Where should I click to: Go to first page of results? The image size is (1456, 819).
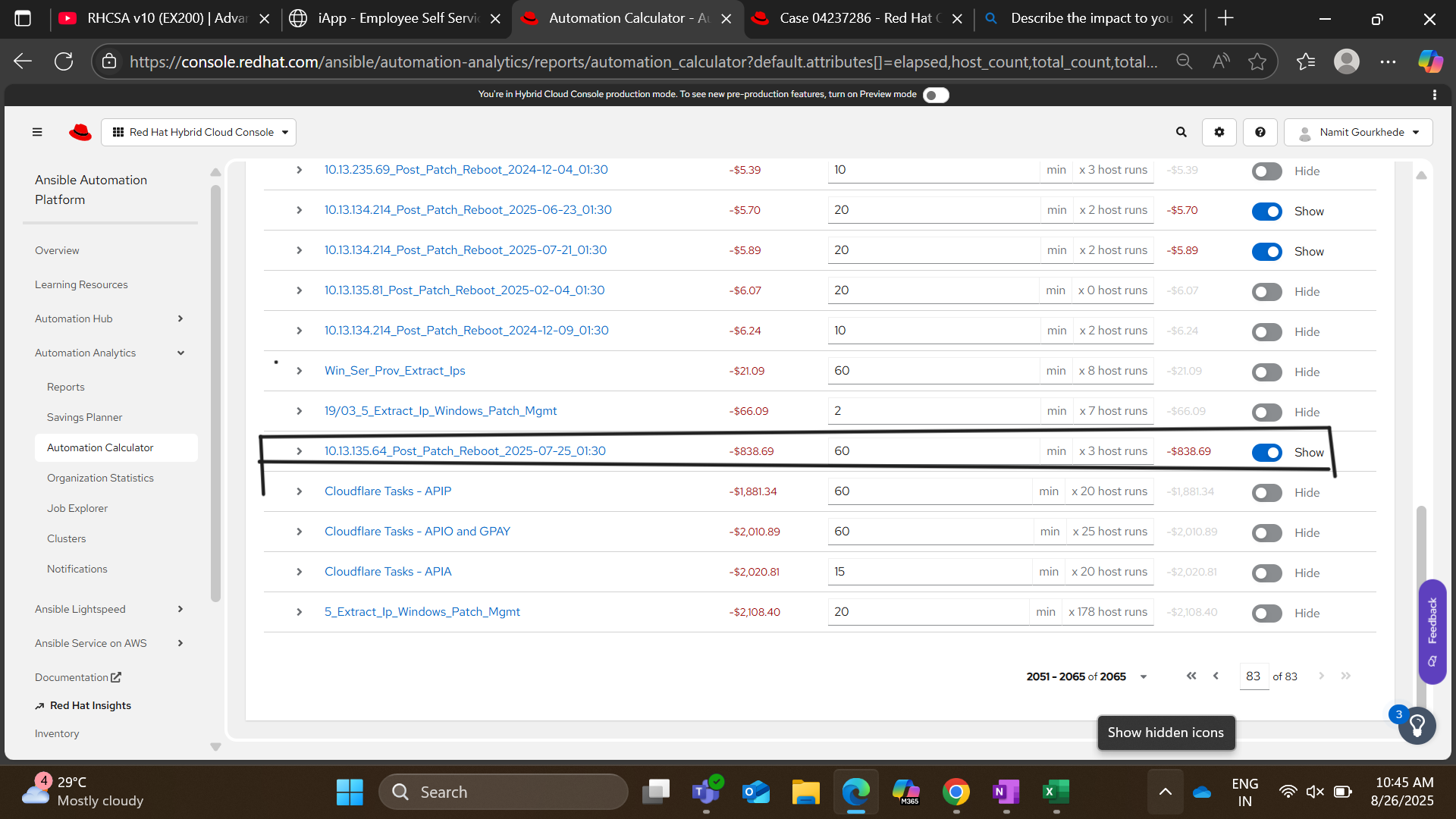point(1191,676)
